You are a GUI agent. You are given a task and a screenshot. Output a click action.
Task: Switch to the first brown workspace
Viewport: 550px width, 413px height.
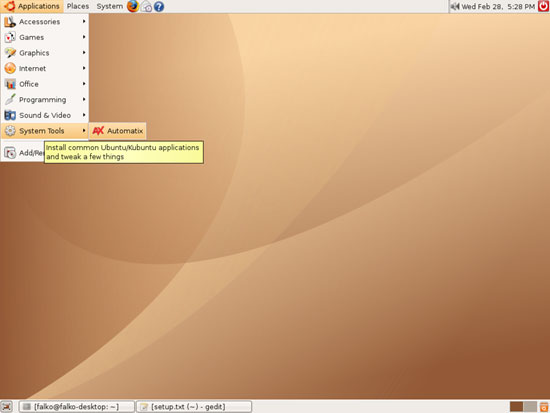click(x=516, y=407)
